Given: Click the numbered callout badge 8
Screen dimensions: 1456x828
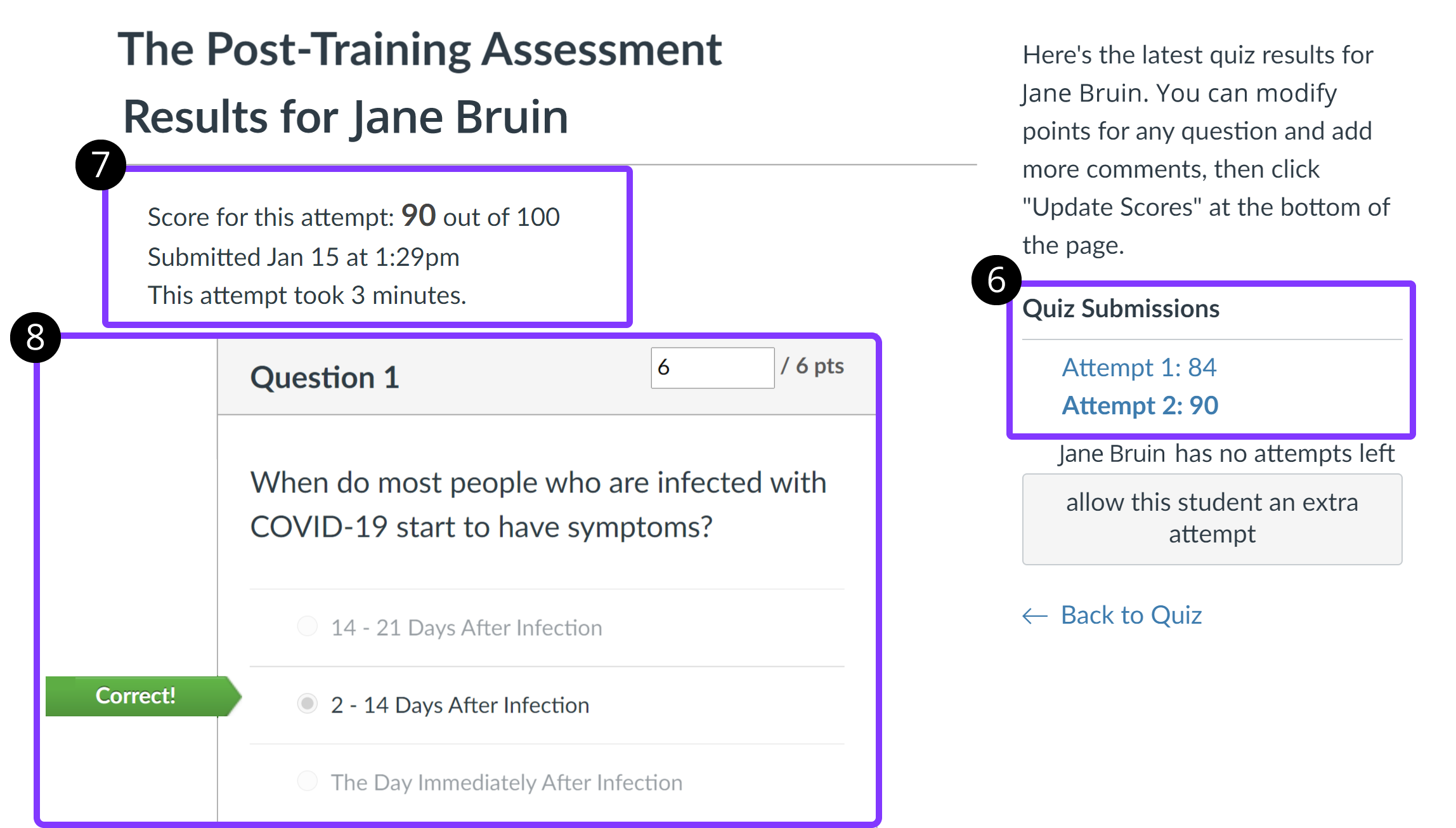Looking at the screenshot, I should pos(36,337).
